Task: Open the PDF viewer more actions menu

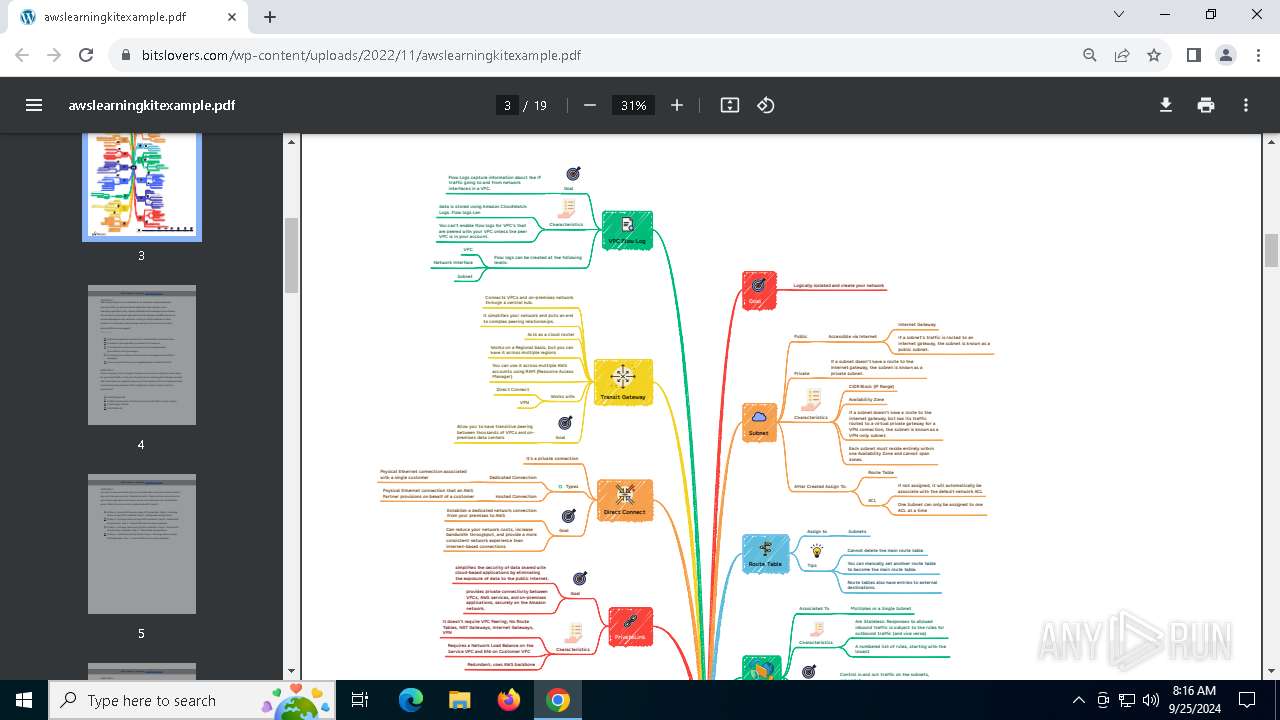Action: pyautogui.click(x=1246, y=105)
